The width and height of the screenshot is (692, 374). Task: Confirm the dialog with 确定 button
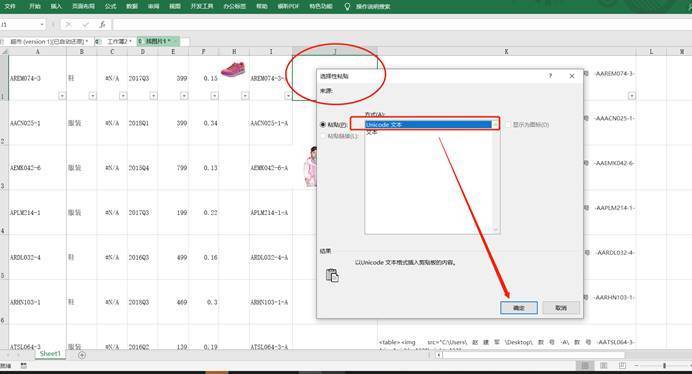click(x=519, y=308)
